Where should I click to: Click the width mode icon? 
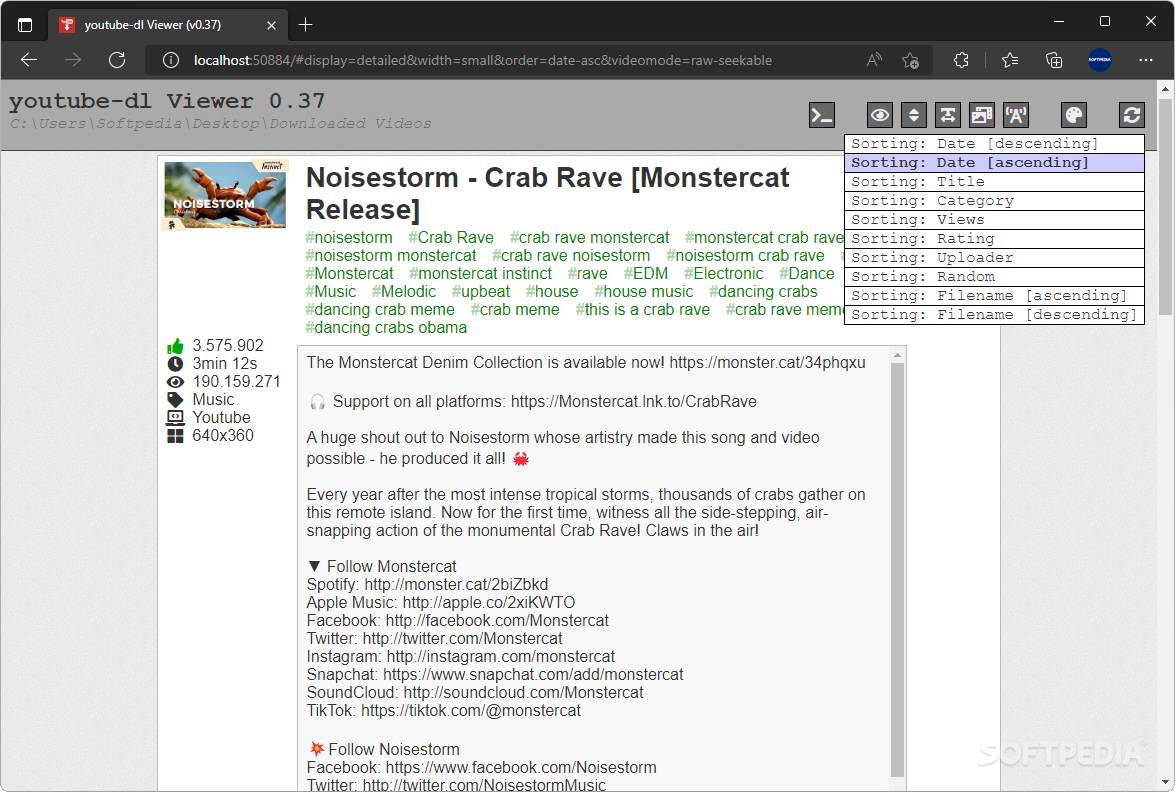948,115
